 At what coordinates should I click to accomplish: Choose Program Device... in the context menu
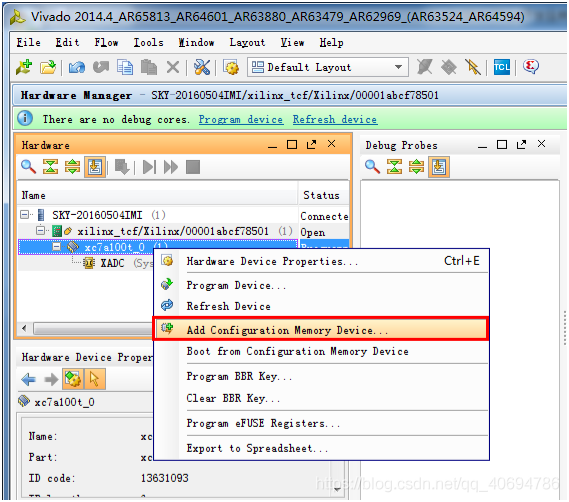[x=321, y=285]
